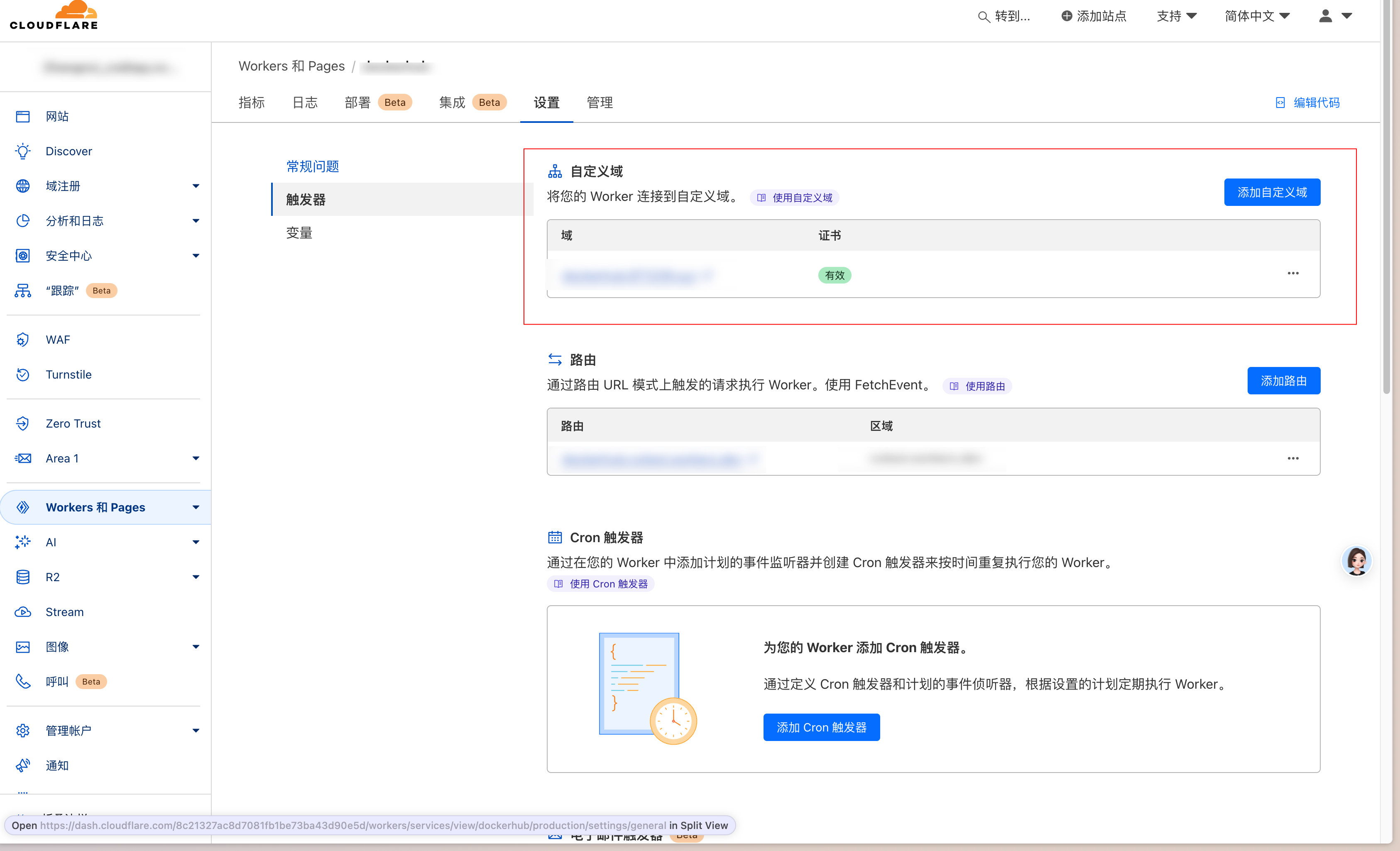Open the user account profile icon
The height and width of the screenshot is (851, 1400).
tap(1326, 16)
